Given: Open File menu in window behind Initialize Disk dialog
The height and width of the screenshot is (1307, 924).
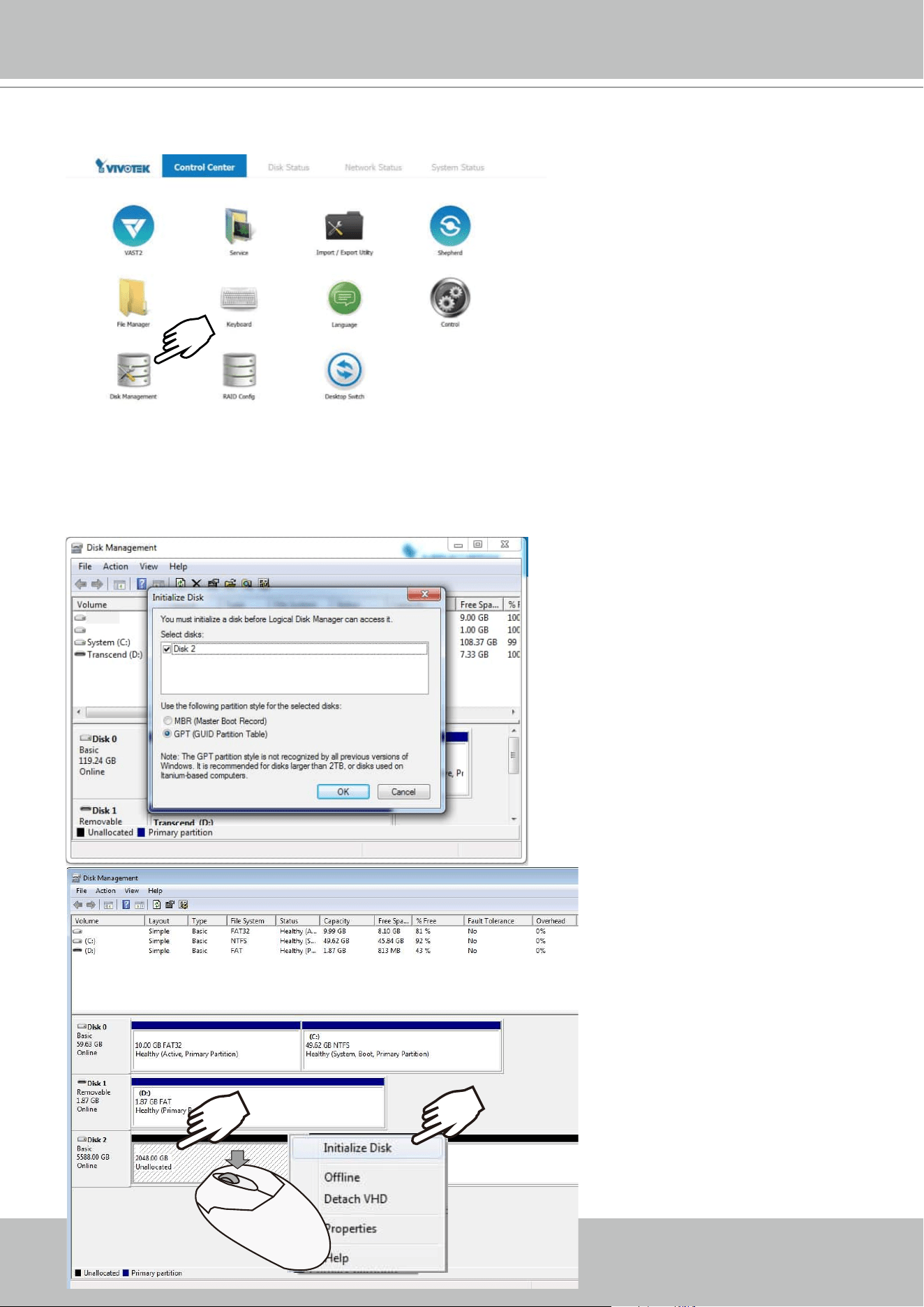Looking at the screenshot, I should click(85, 566).
